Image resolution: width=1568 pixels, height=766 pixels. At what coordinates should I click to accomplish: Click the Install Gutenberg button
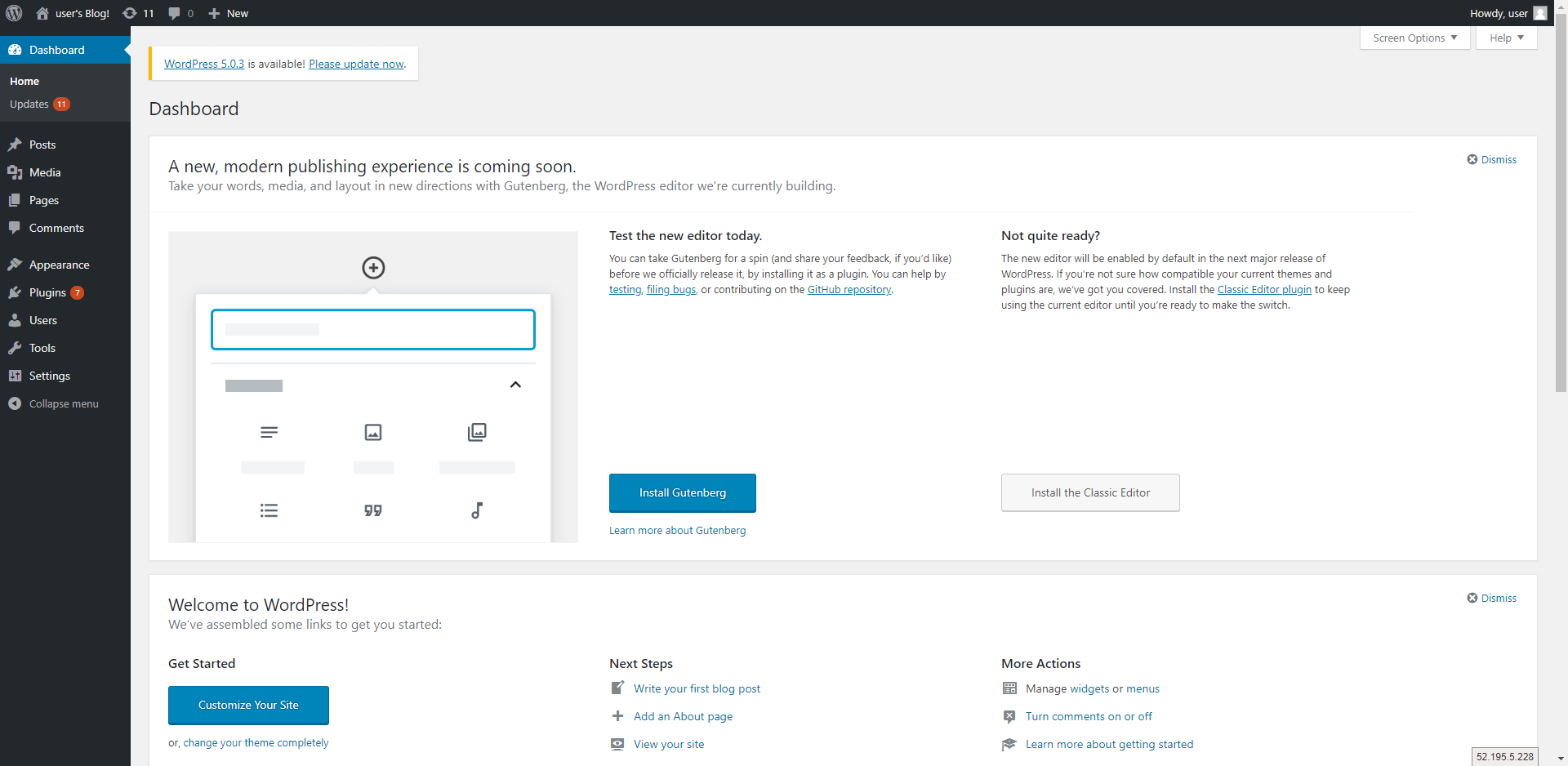pyautogui.click(x=683, y=492)
